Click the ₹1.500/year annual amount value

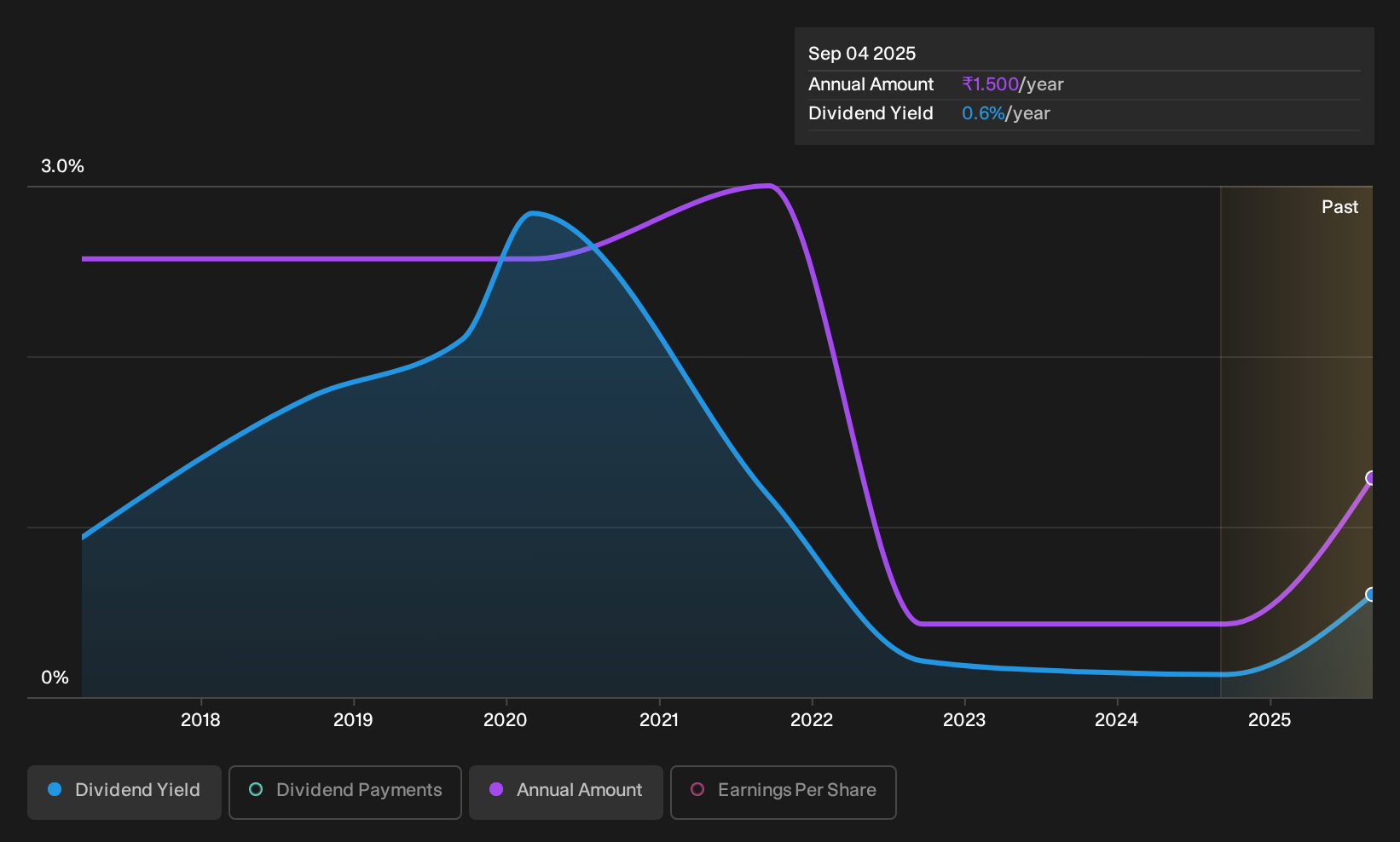pos(1013,84)
